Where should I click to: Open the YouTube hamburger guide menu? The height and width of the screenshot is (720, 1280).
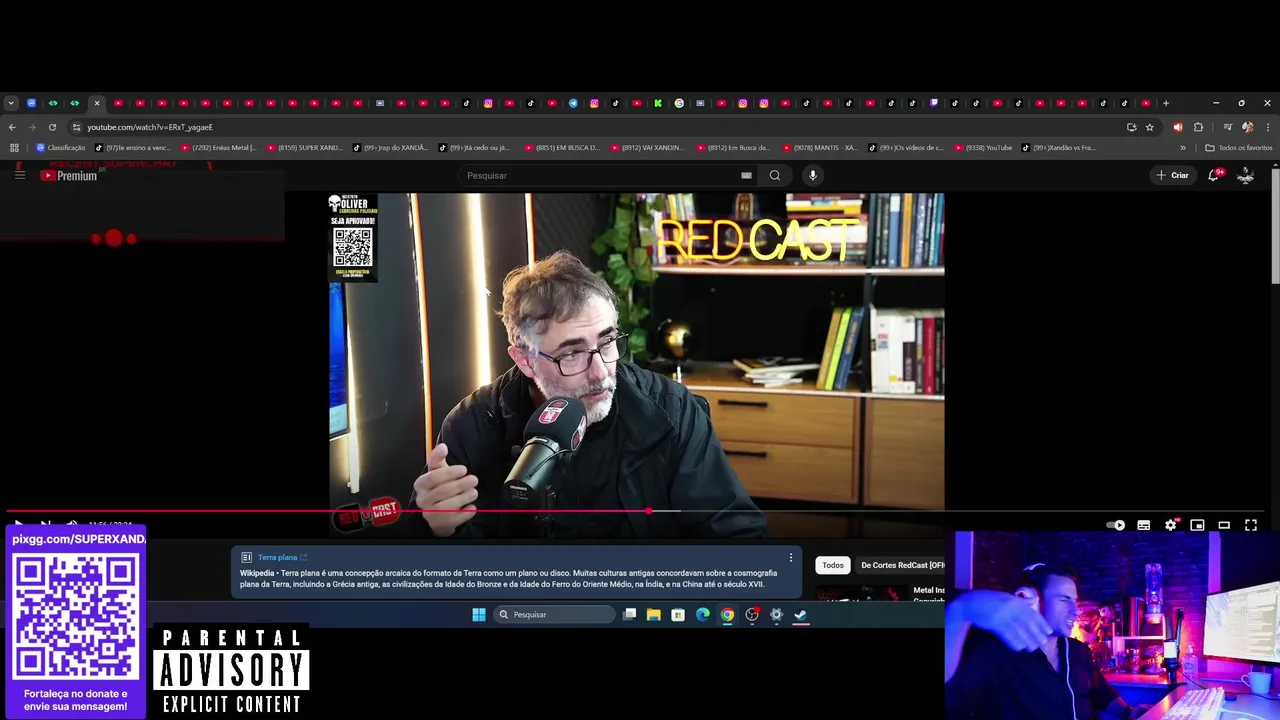click(19, 175)
